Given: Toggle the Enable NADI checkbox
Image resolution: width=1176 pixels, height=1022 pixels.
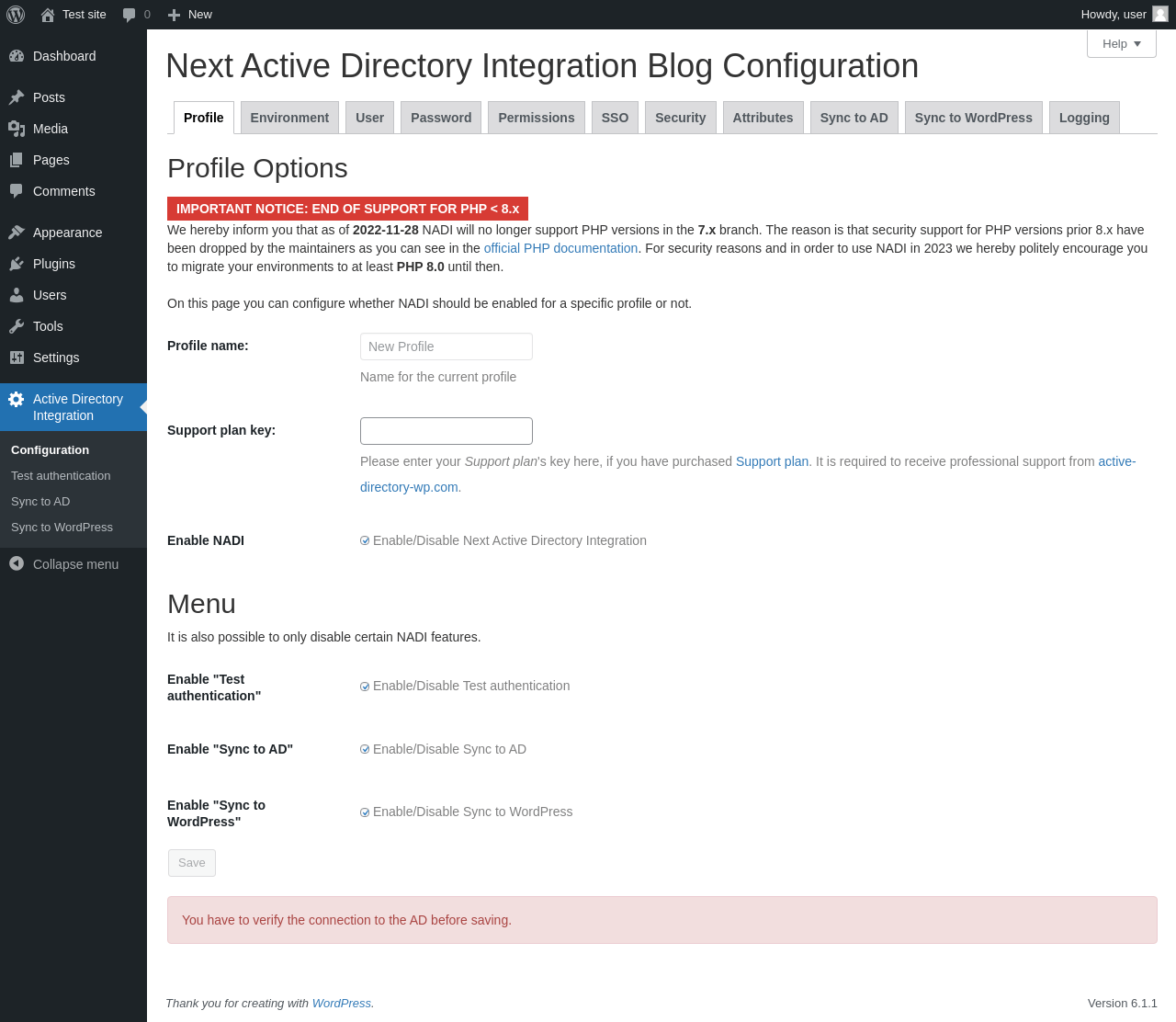Looking at the screenshot, I should [365, 541].
